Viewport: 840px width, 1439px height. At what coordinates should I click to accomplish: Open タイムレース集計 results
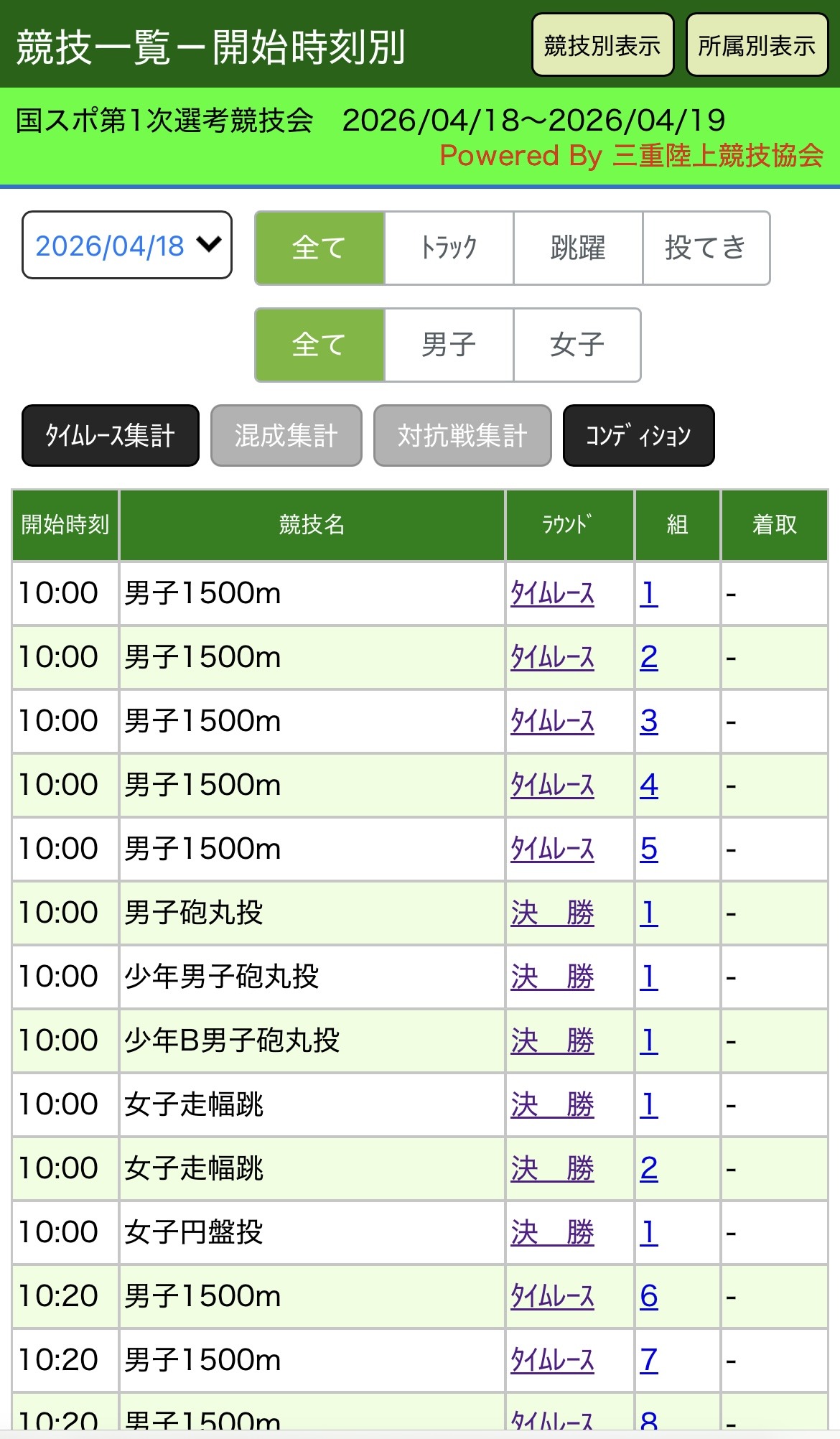pyautogui.click(x=111, y=436)
